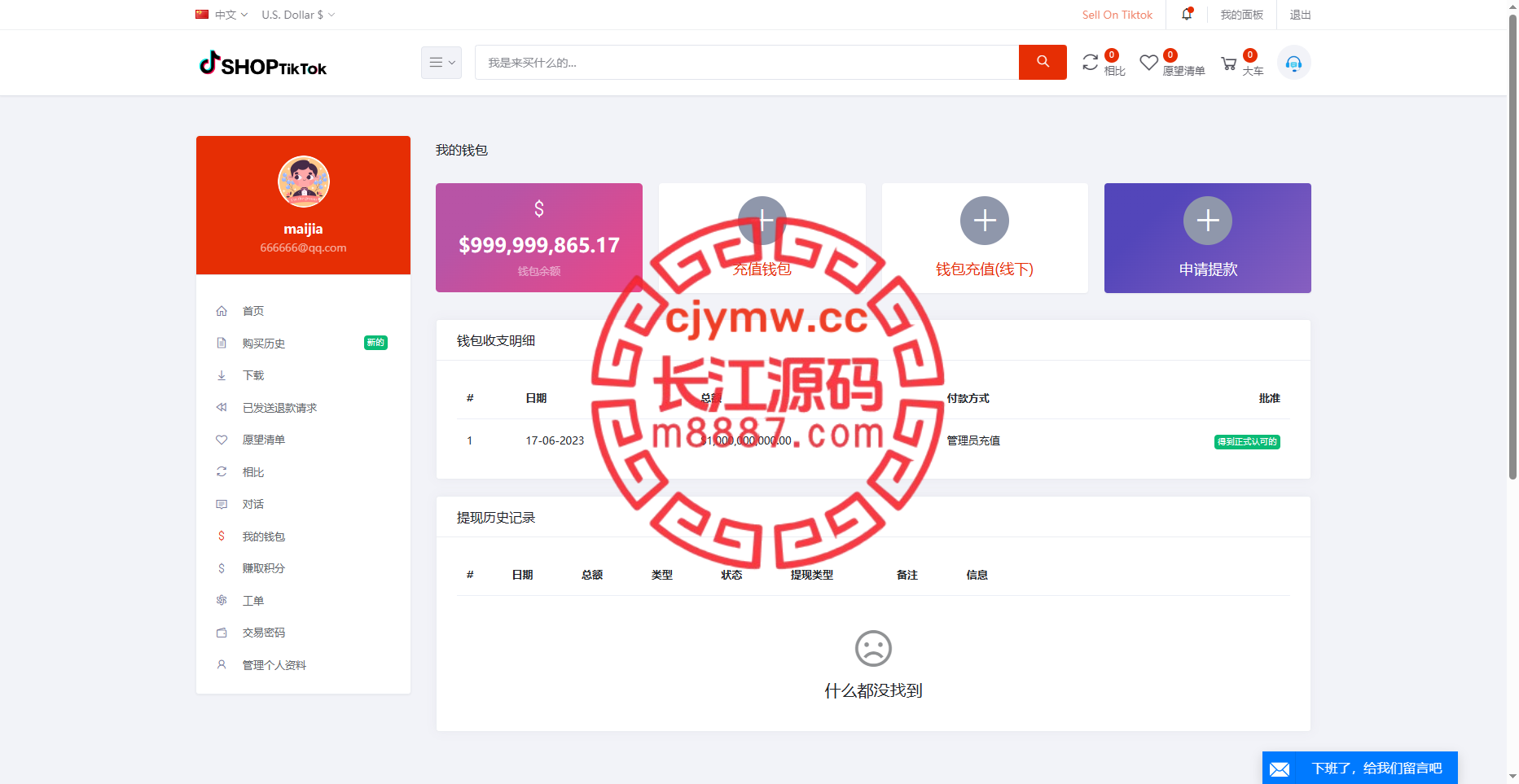Click the $999,999,865.17 balance amount
The image size is (1519, 784).
(539, 245)
